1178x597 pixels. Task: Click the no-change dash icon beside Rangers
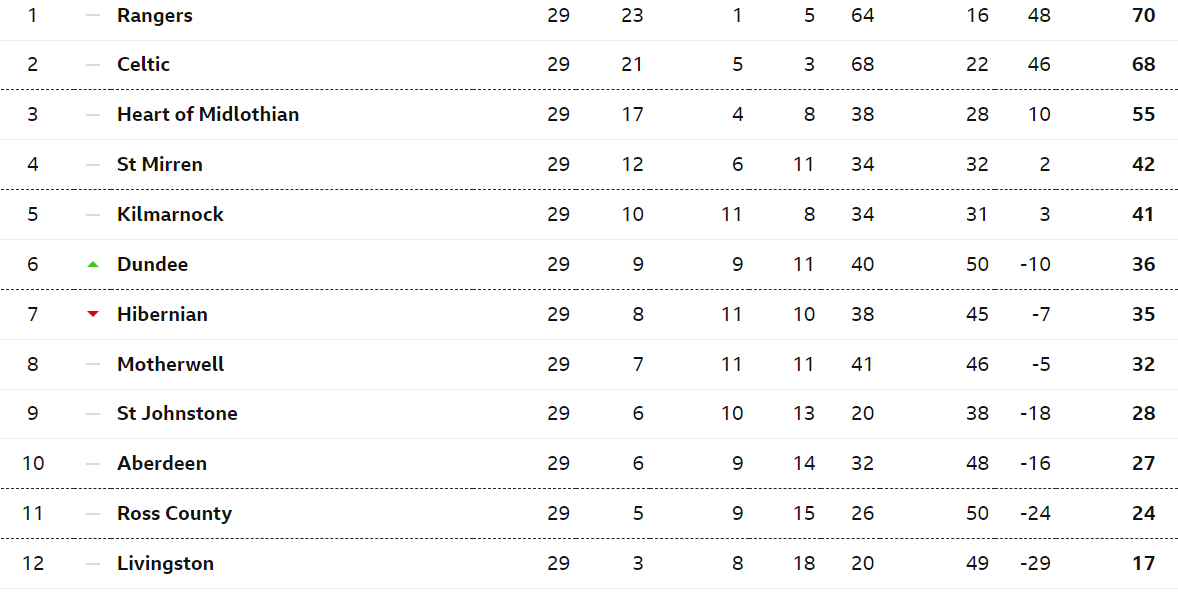[x=93, y=15]
